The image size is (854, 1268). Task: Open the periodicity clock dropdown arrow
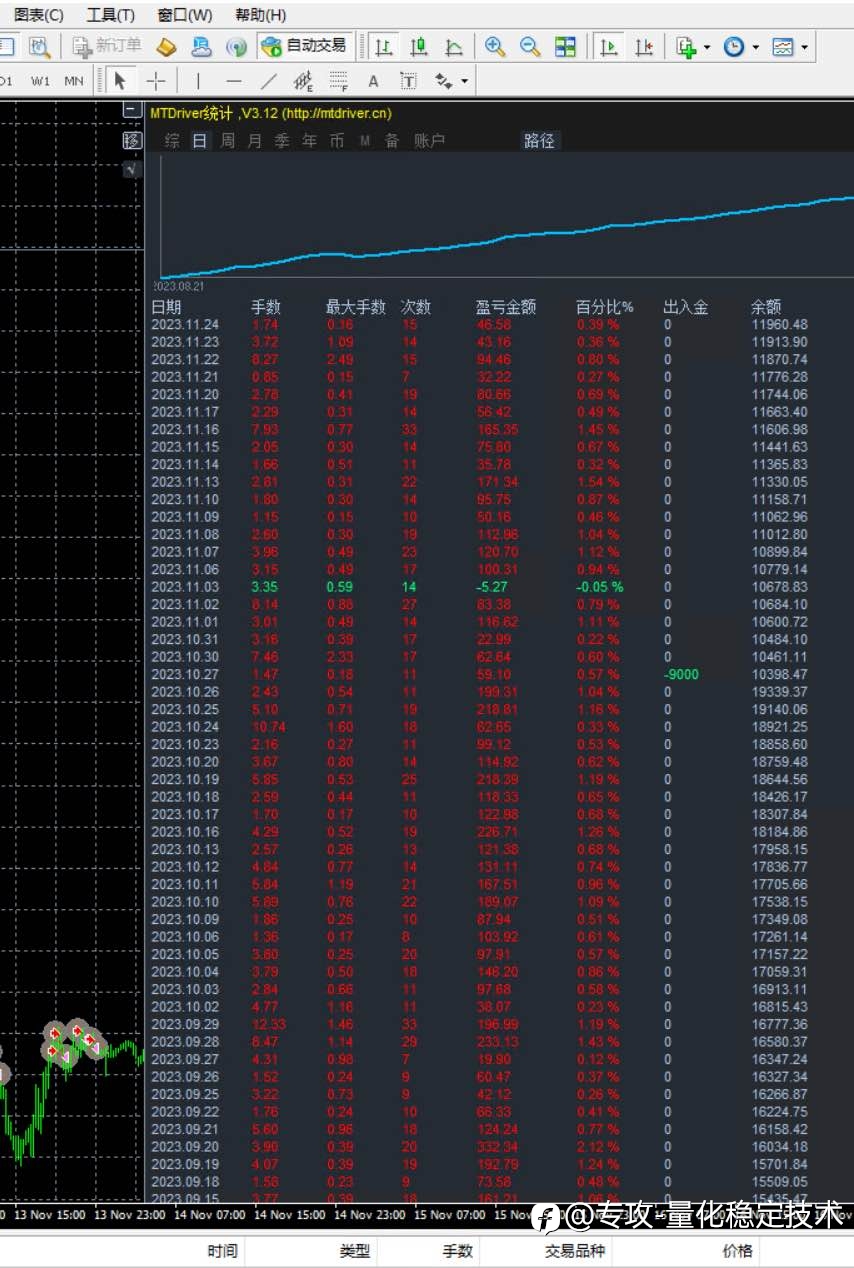[755, 47]
